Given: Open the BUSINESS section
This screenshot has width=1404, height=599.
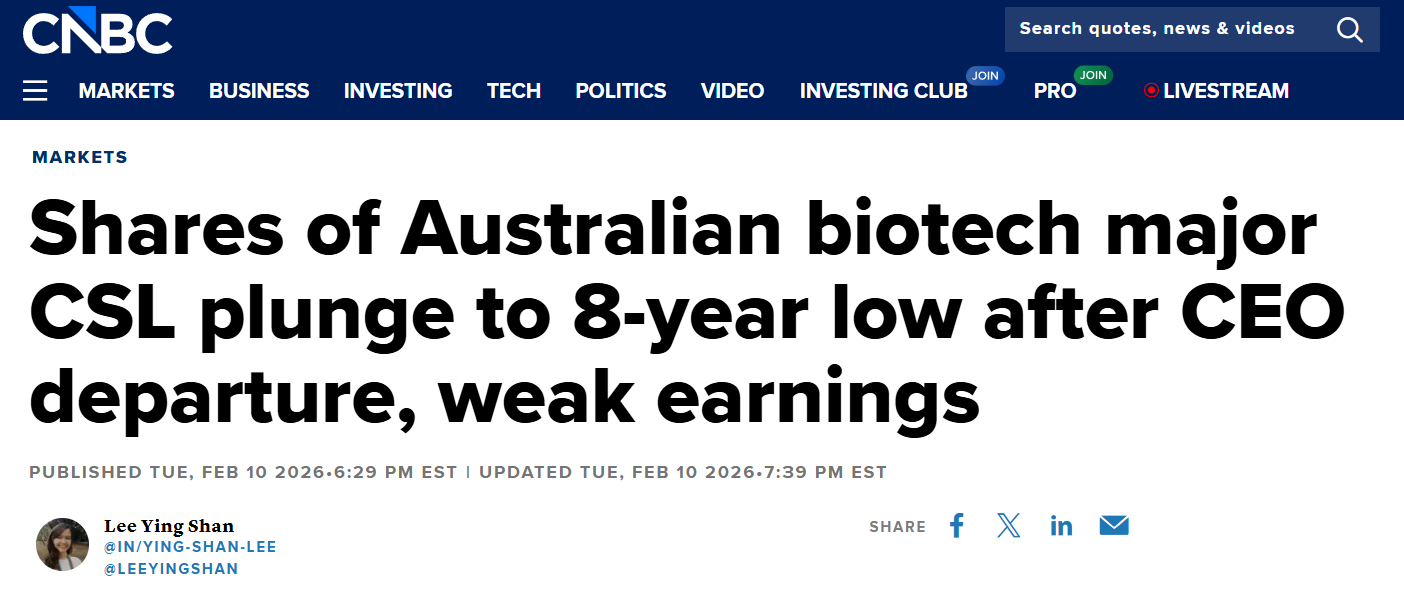Looking at the screenshot, I should pos(258,90).
